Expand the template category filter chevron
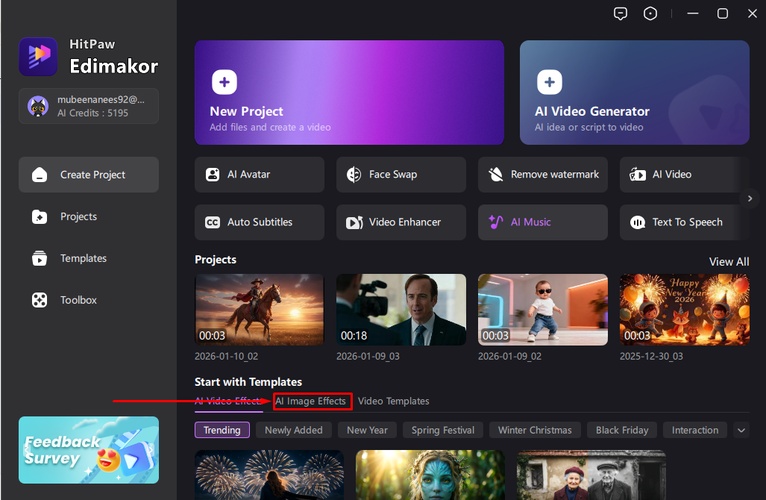766x500 pixels. [x=741, y=430]
